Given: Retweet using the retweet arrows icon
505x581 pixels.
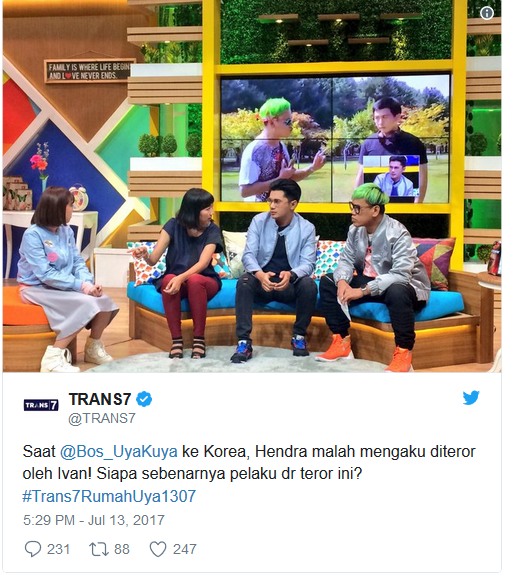Looking at the screenshot, I should [99, 549].
